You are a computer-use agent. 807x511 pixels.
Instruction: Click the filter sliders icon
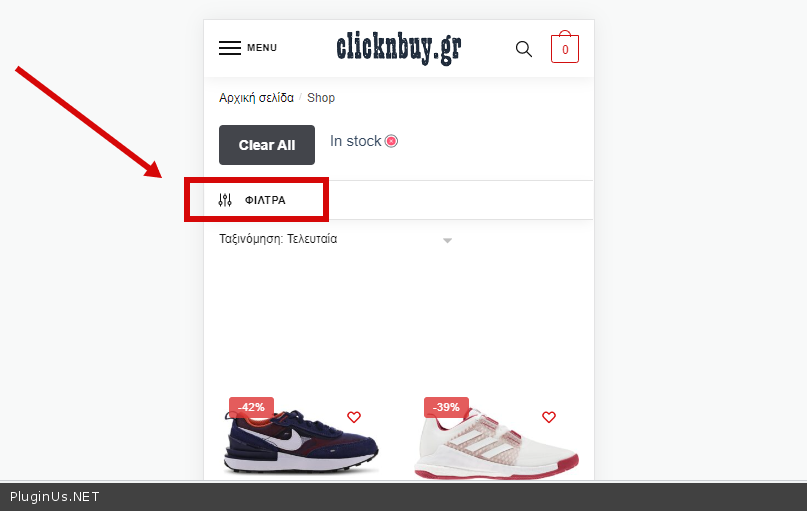click(x=225, y=200)
